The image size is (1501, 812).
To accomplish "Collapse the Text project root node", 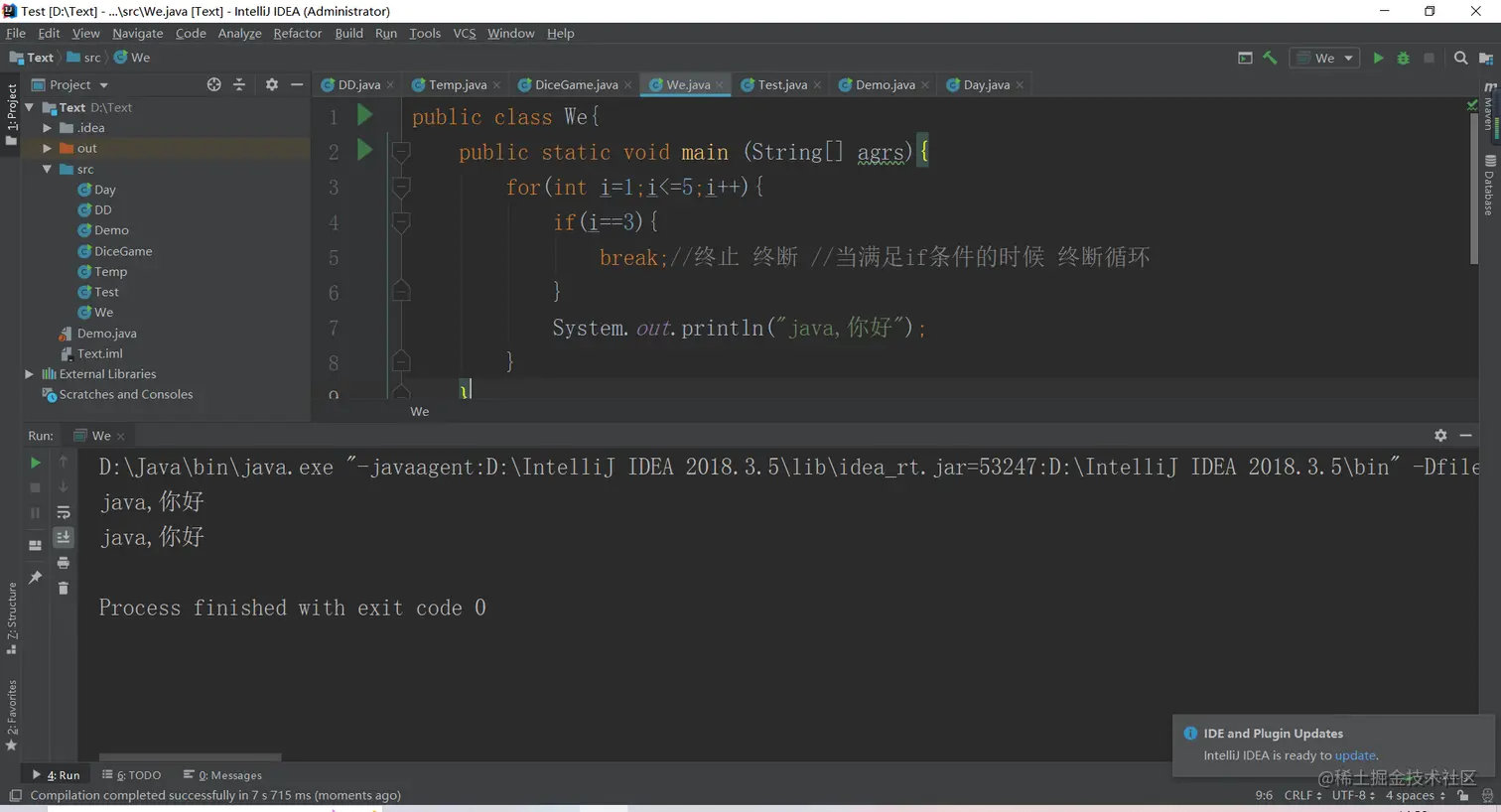I will (x=29, y=107).
